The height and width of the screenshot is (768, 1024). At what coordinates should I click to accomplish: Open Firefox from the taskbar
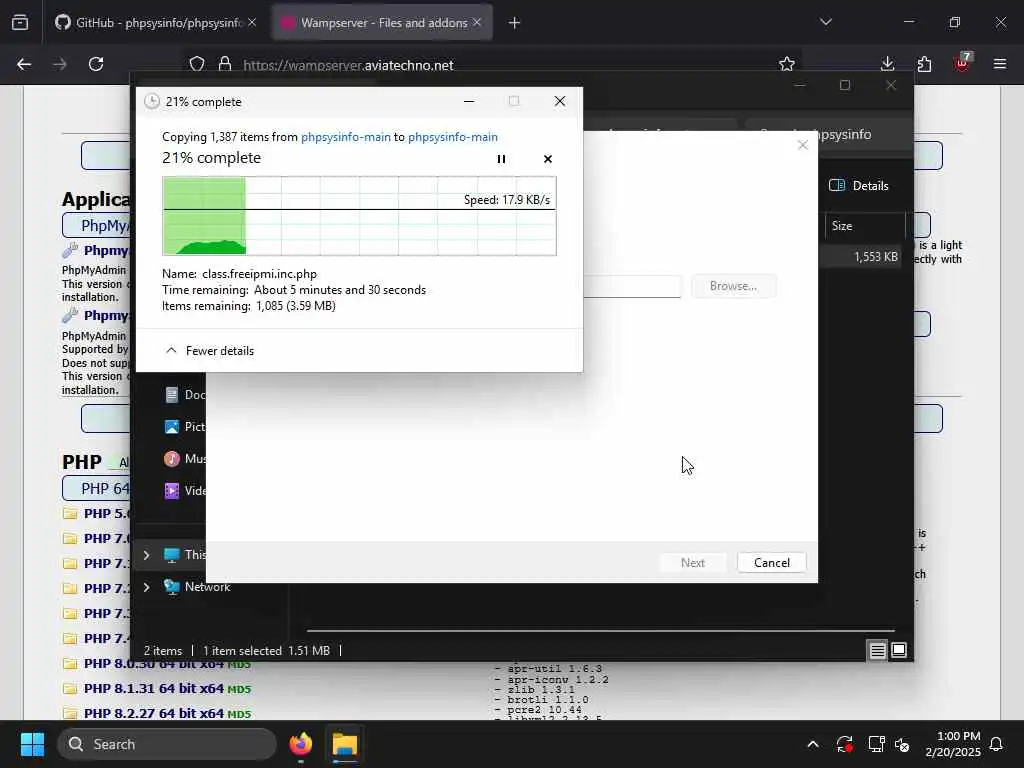click(x=301, y=744)
